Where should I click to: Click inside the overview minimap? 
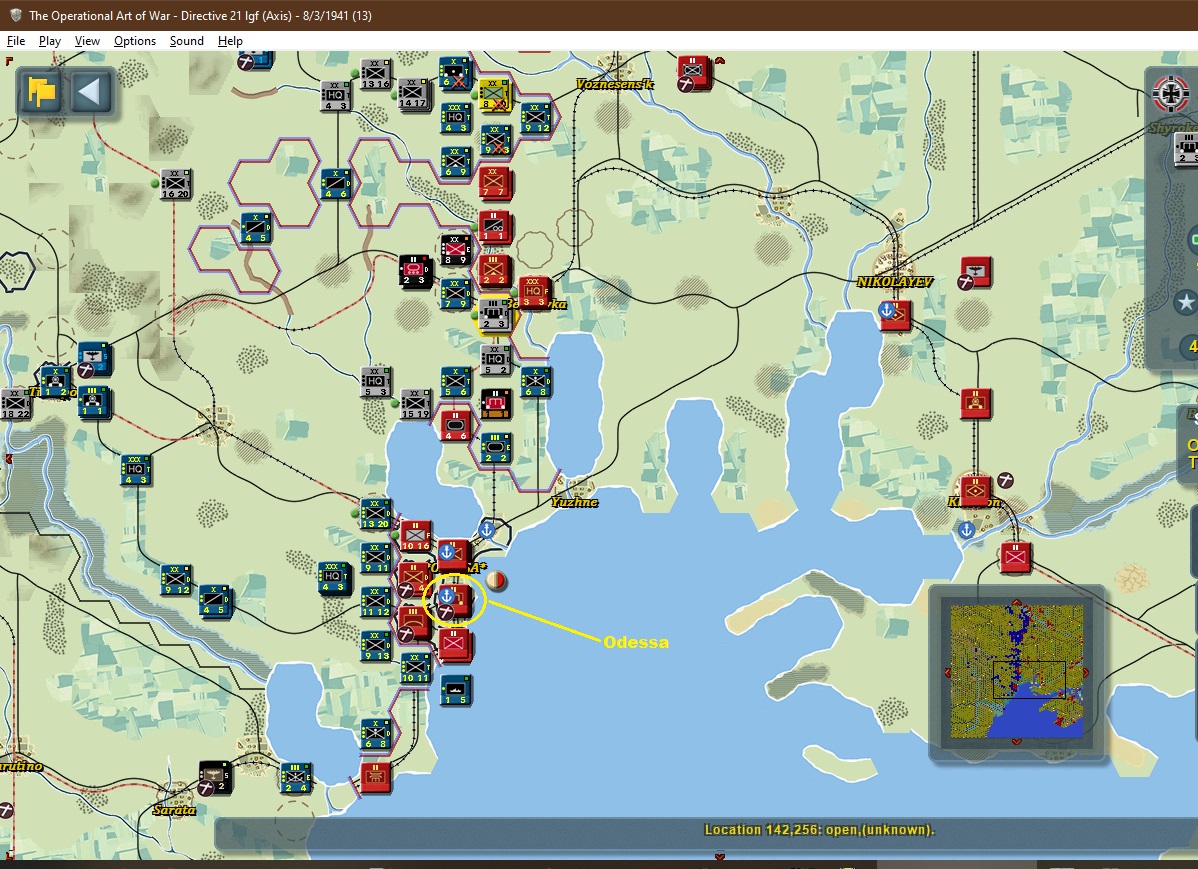point(1016,672)
